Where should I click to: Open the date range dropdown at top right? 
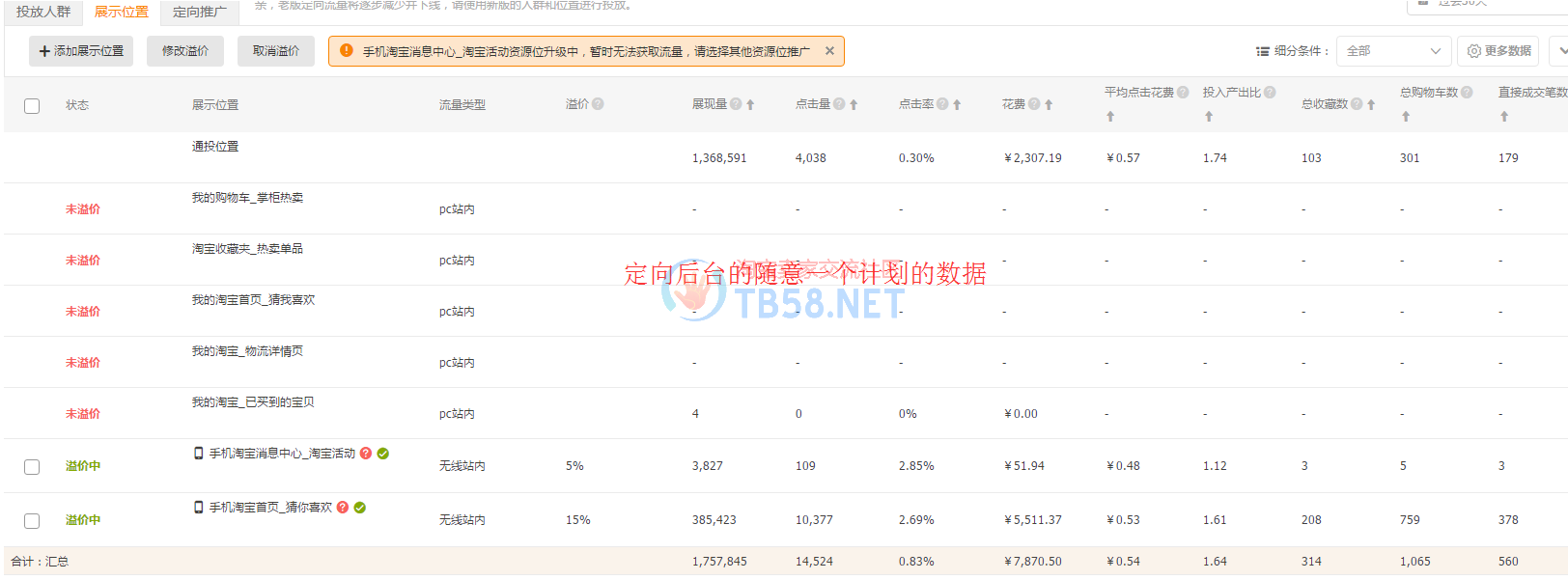point(1487,5)
